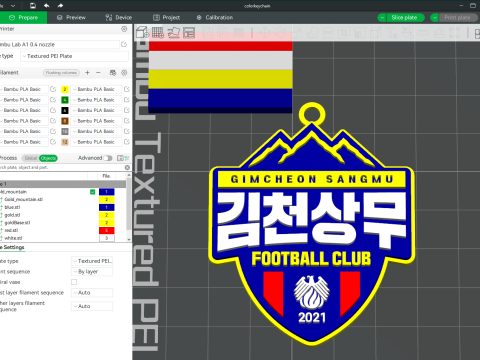Select the blue.stl part
This screenshot has height=360, width=480.
12,207
